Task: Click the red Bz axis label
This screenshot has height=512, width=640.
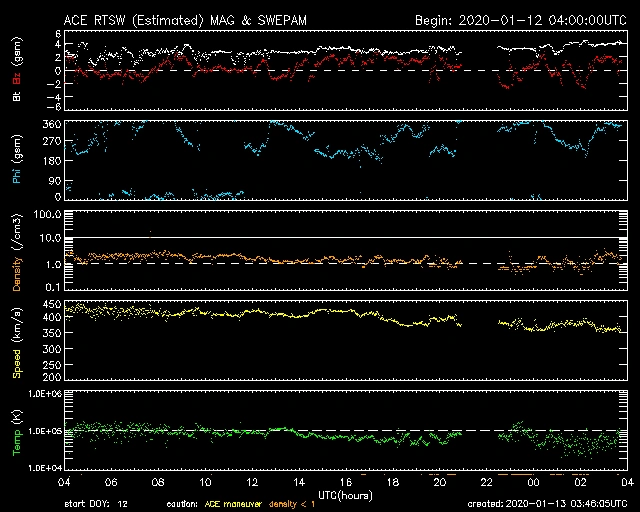Action: point(17,79)
